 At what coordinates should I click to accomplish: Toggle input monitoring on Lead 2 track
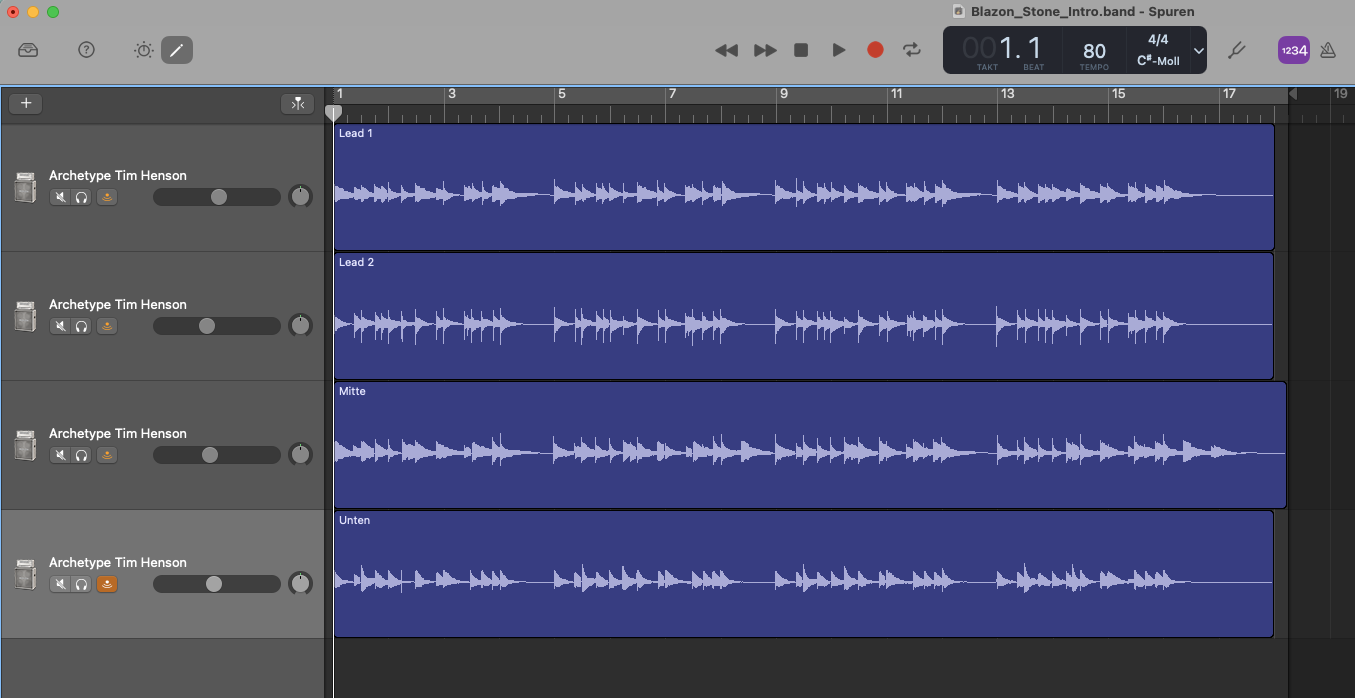(x=107, y=326)
